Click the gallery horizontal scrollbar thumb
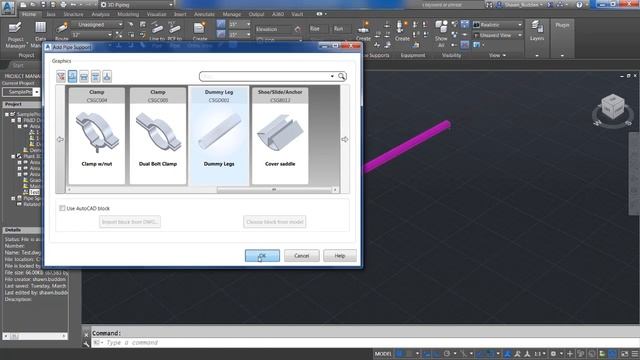 (274, 189)
